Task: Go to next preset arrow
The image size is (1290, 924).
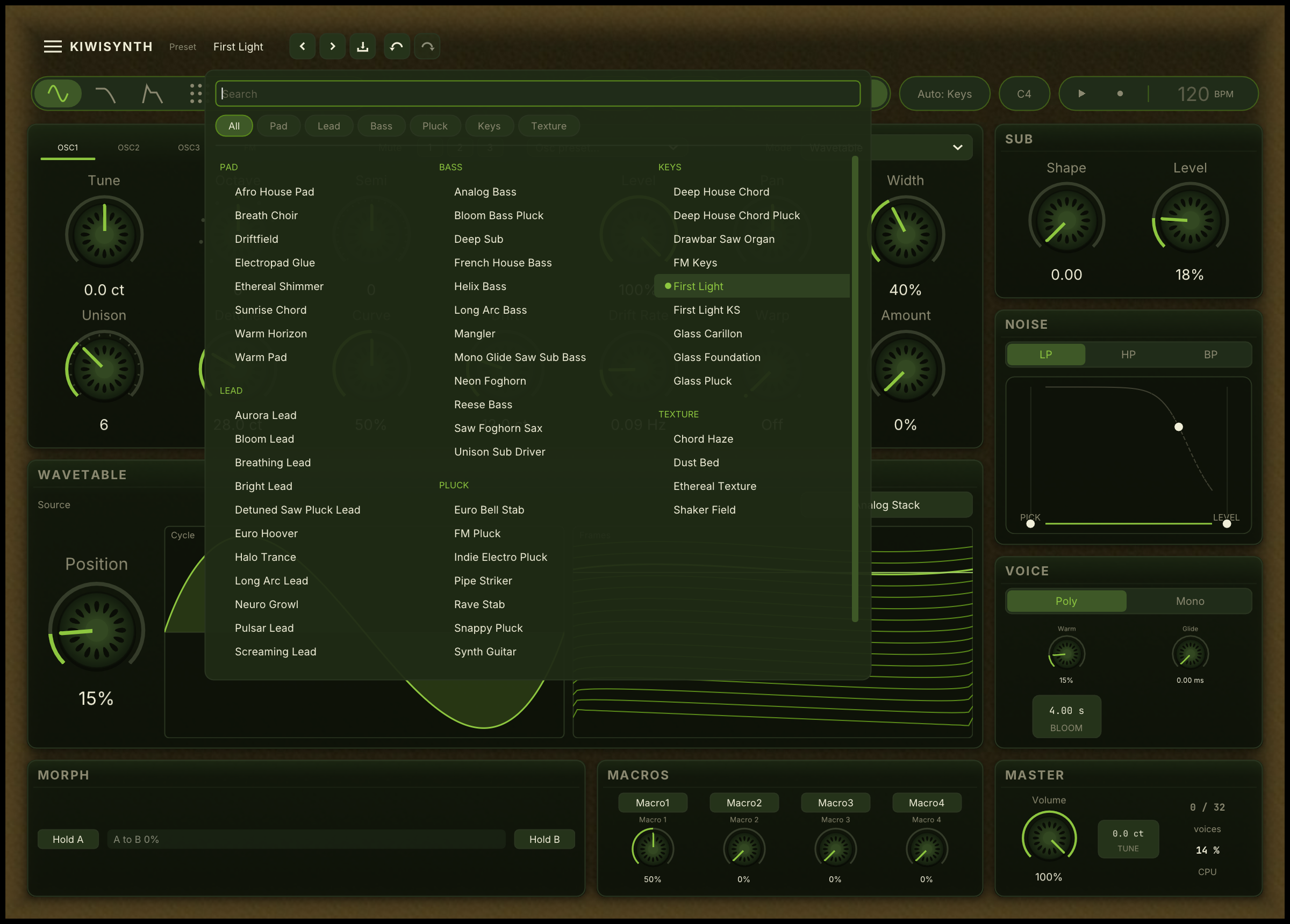Action: [333, 47]
